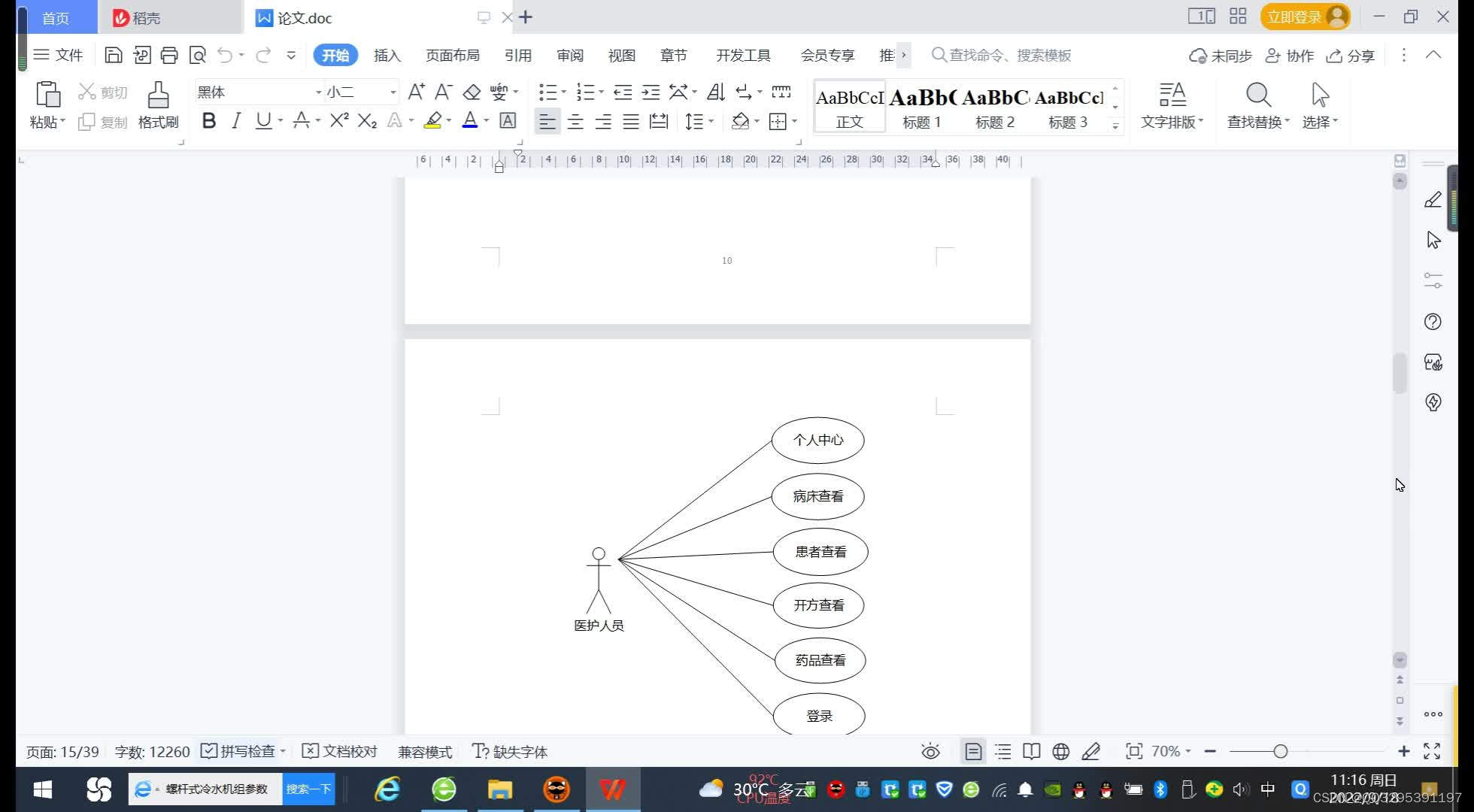The height and width of the screenshot is (812, 1474).
Task: Expand numbered list options arrow
Action: tap(601, 92)
